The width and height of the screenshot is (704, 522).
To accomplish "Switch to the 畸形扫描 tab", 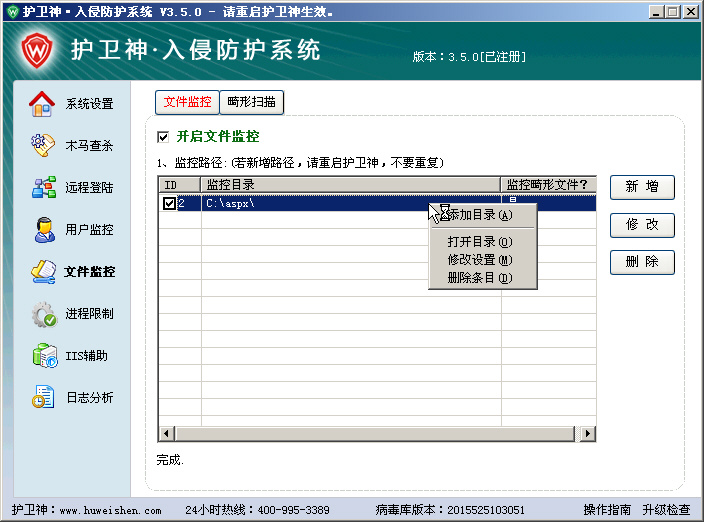I will (x=251, y=102).
